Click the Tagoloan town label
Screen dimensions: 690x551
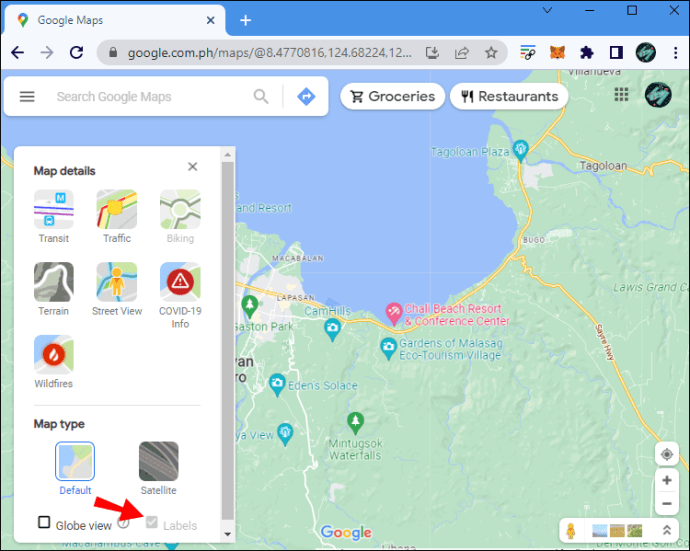click(603, 165)
